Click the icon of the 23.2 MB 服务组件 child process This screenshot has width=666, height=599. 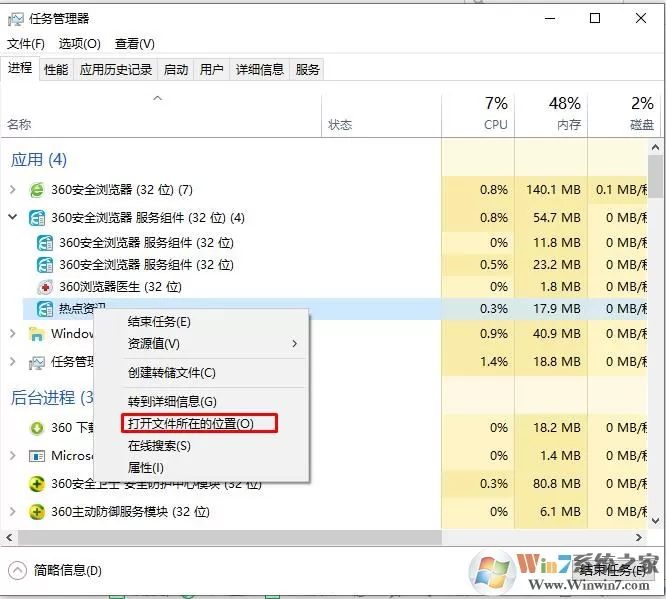click(45, 265)
